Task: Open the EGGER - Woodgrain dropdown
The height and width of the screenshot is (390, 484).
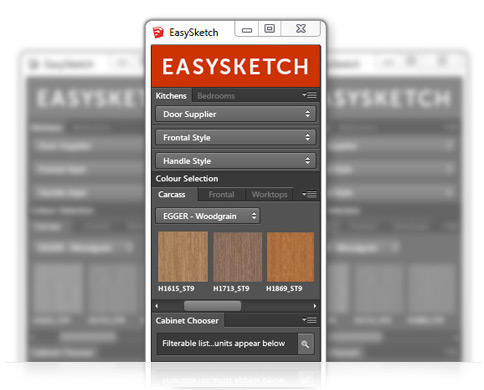Action: pos(208,216)
